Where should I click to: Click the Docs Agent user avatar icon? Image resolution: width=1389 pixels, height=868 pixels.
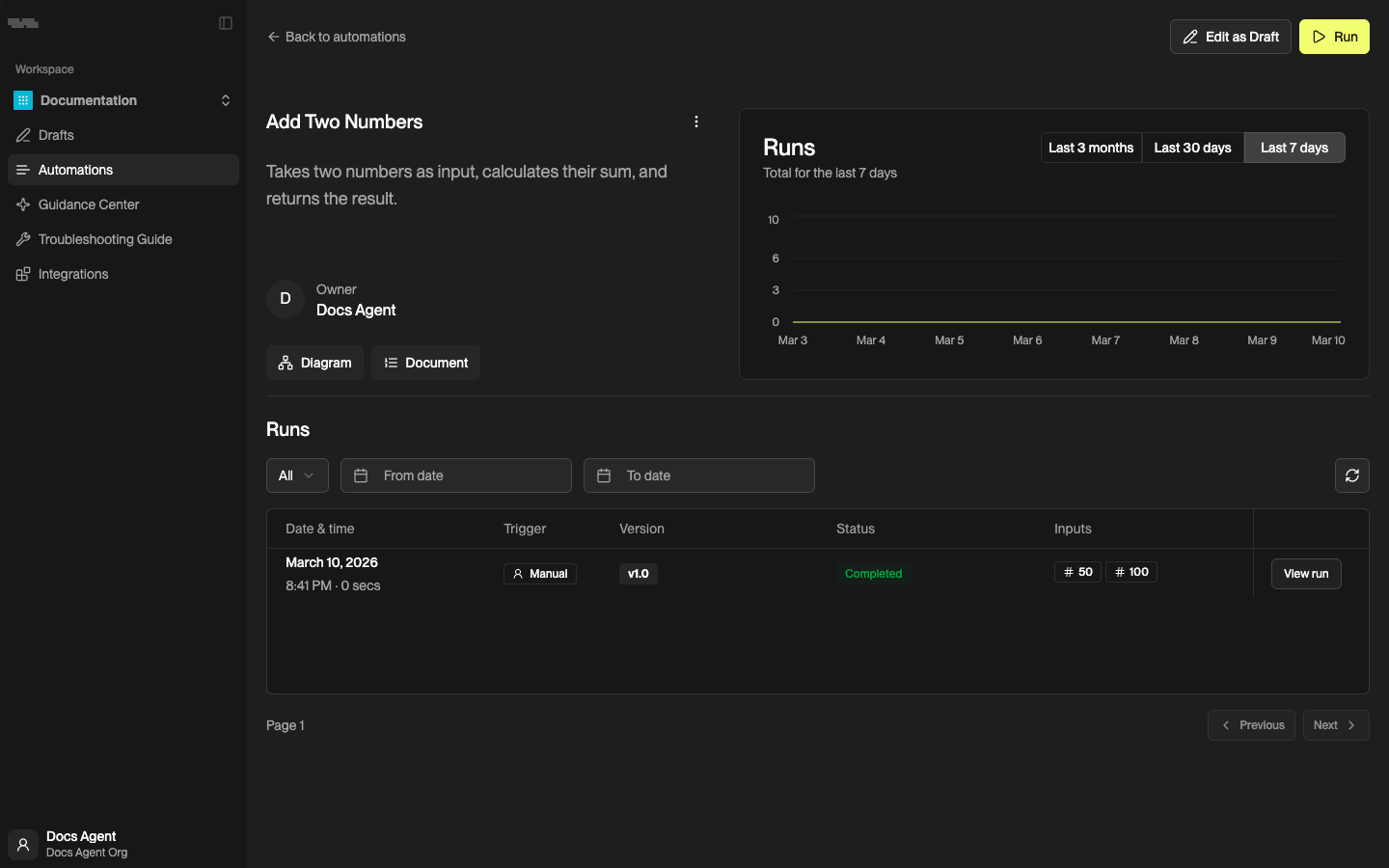point(23,844)
